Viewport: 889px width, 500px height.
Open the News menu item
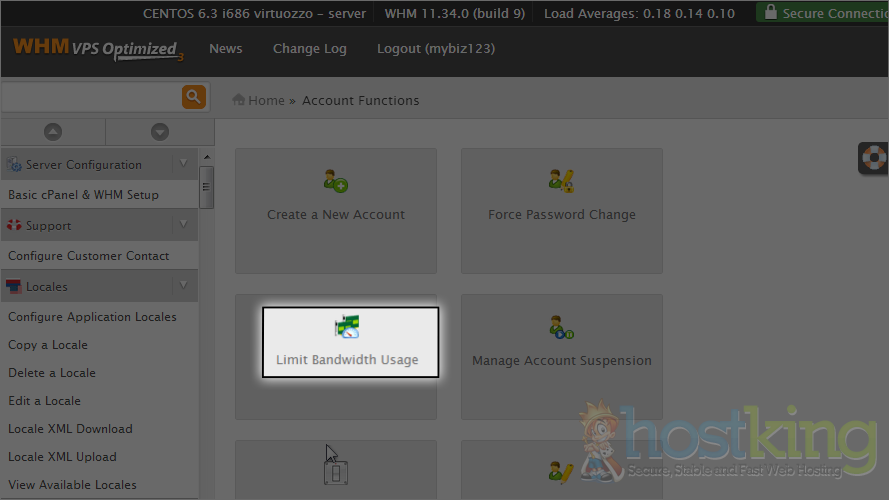click(225, 49)
